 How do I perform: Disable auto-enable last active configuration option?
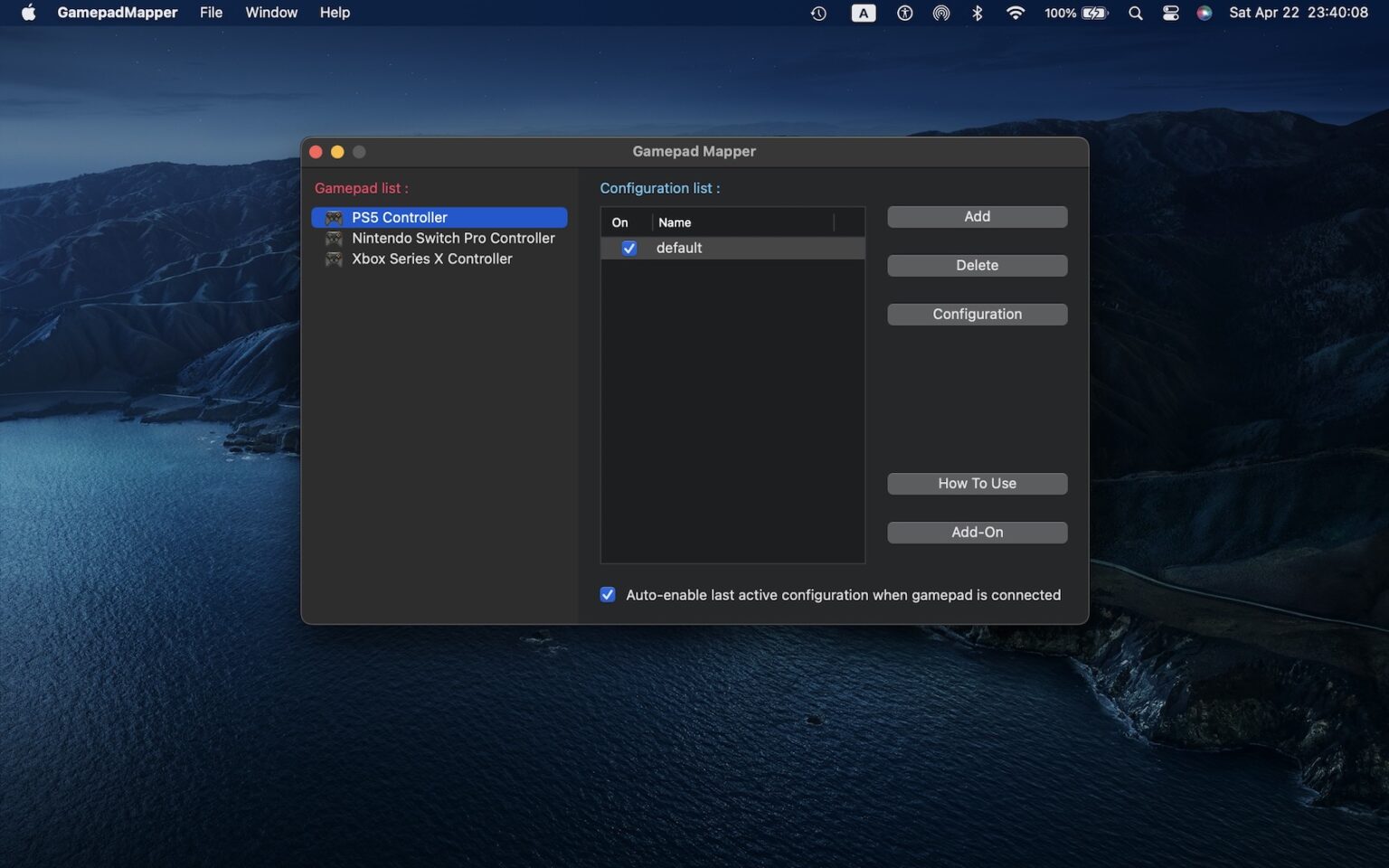coord(607,594)
